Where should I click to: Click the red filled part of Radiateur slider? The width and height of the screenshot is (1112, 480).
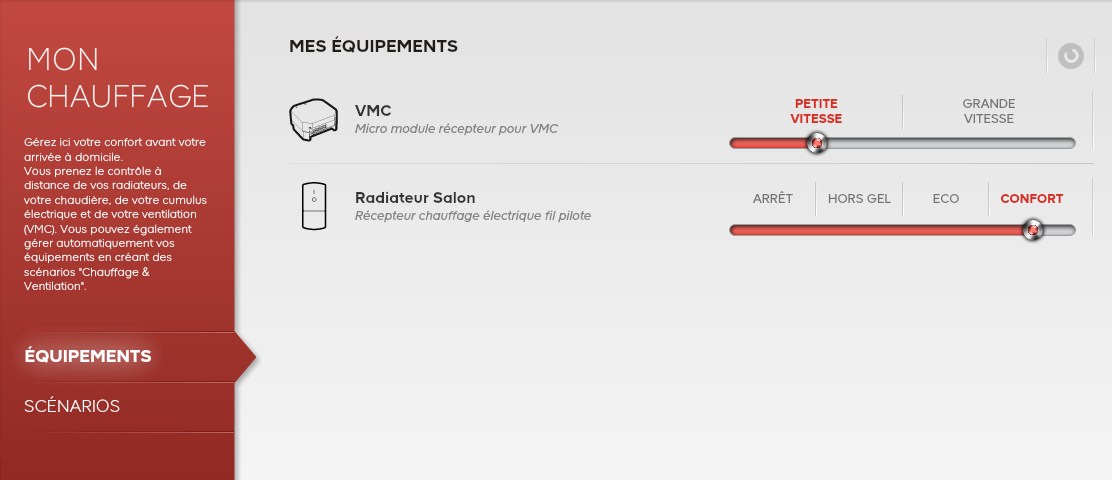pyautogui.click(x=876, y=230)
